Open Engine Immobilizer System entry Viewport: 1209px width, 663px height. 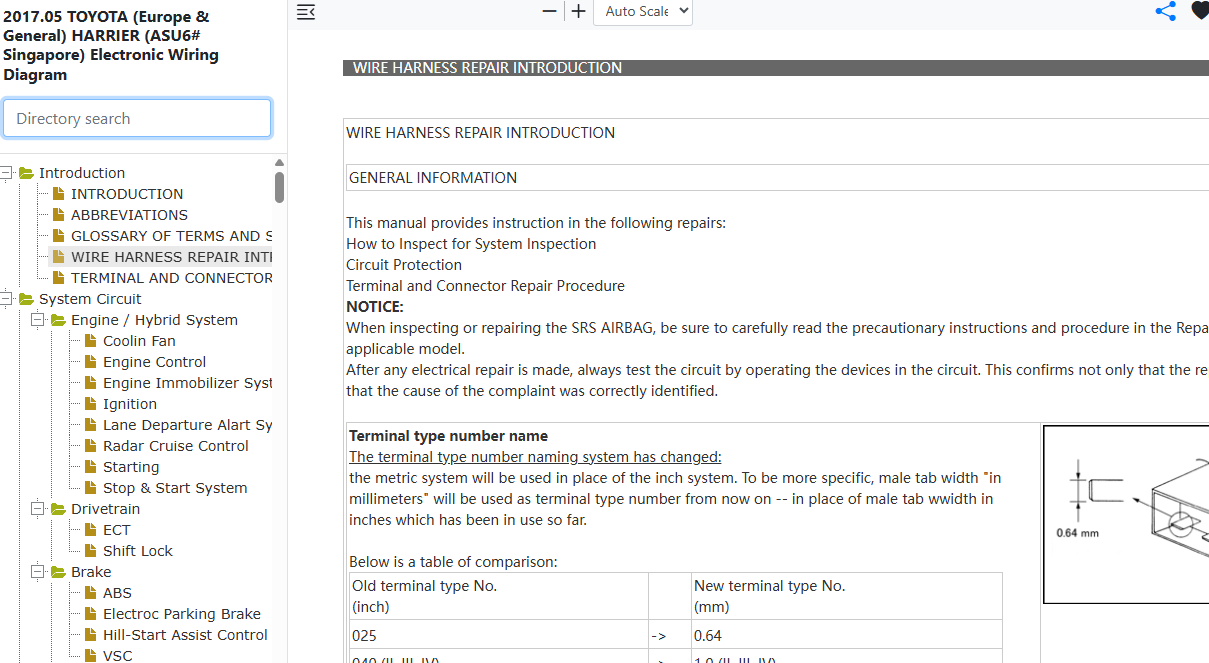coord(187,383)
